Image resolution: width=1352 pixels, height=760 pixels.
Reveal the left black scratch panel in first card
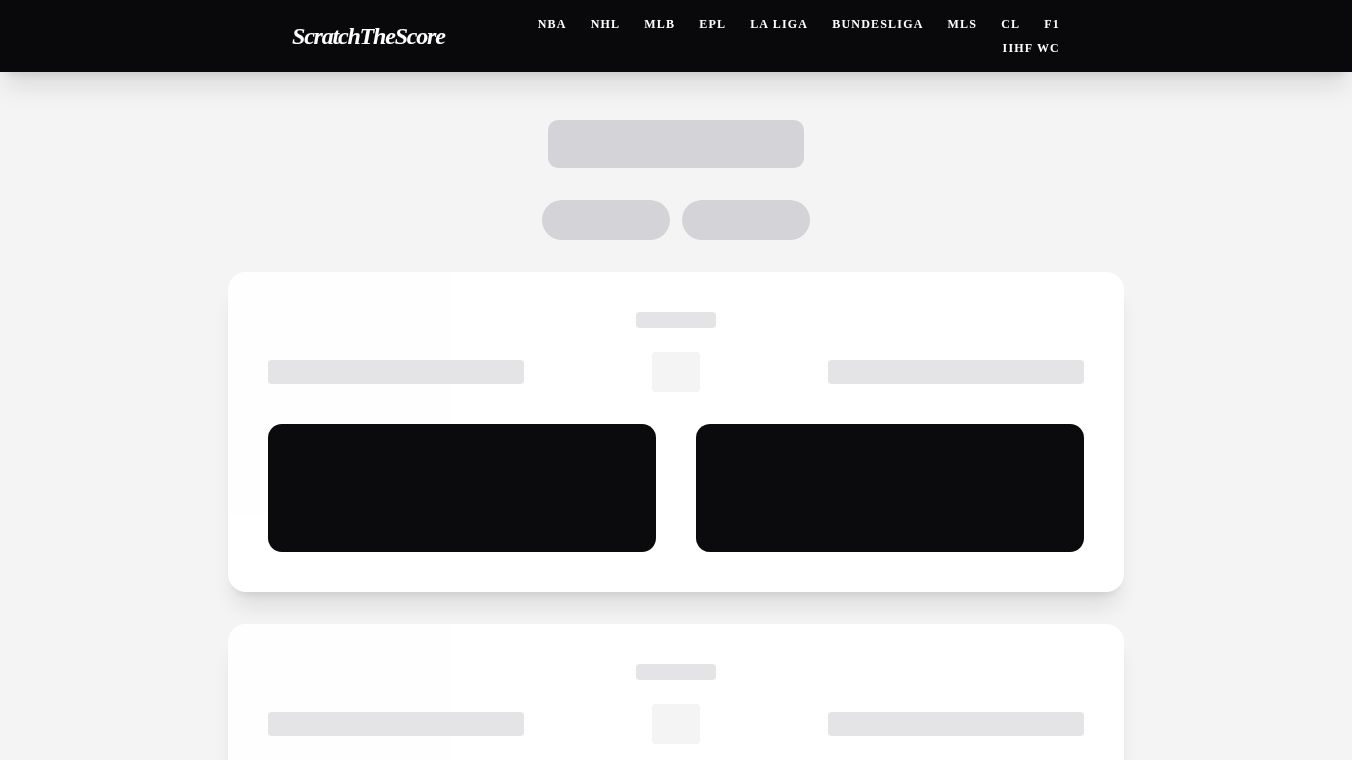(x=462, y=488)
